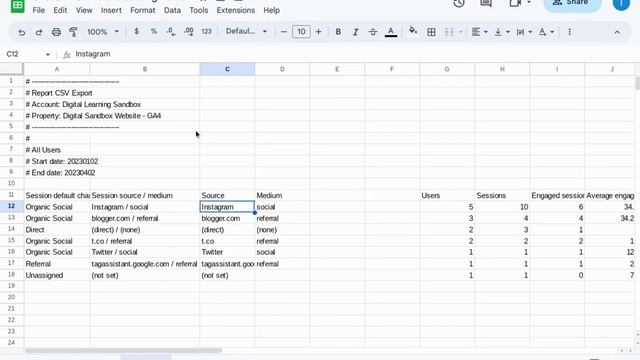The width and height of the screenshot is (640, 360).
Task: Select column G header
Action: point(447,69)
